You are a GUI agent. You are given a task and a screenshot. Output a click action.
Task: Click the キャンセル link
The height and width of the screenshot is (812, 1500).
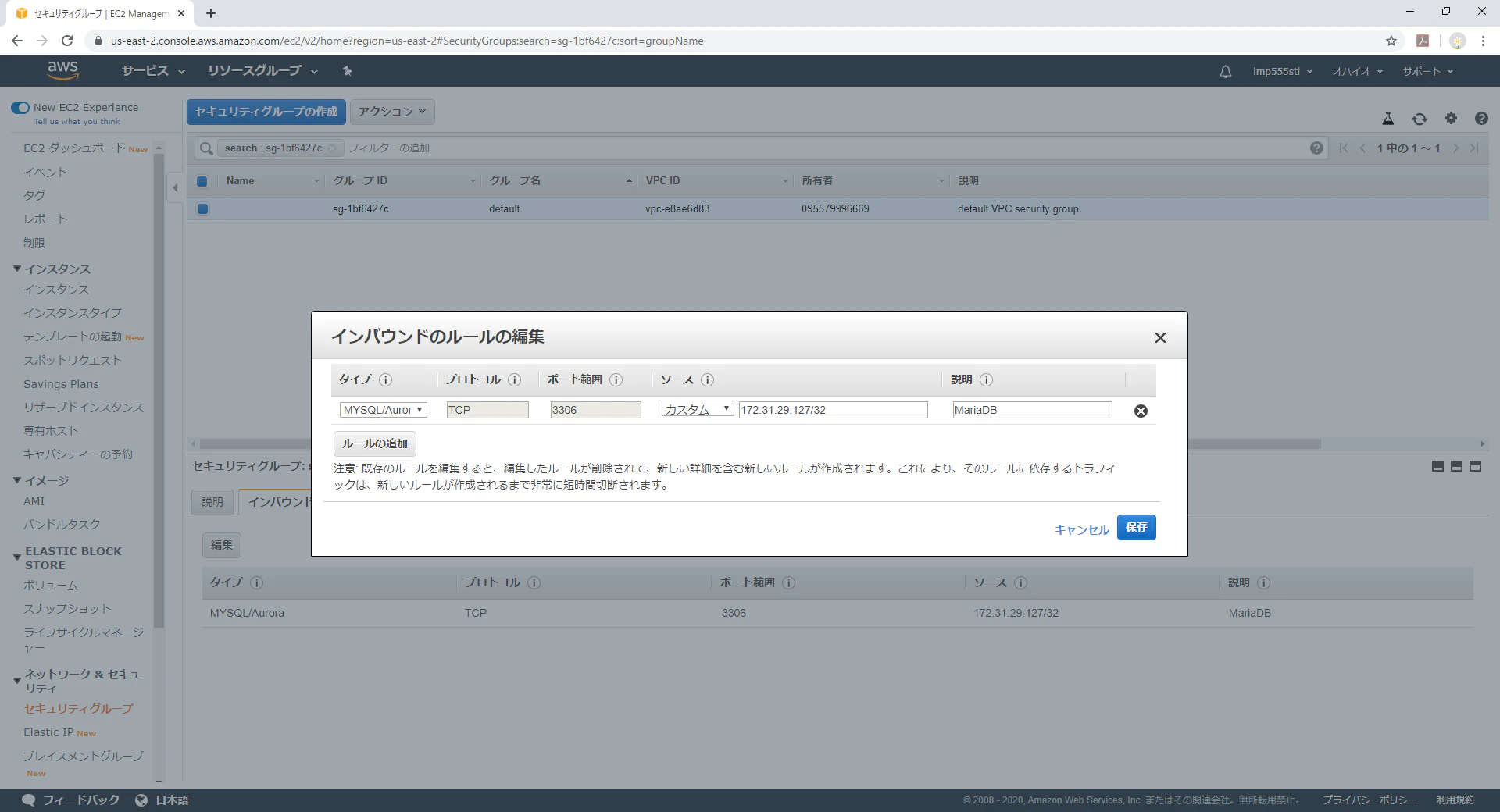[x=1081, y=529]
